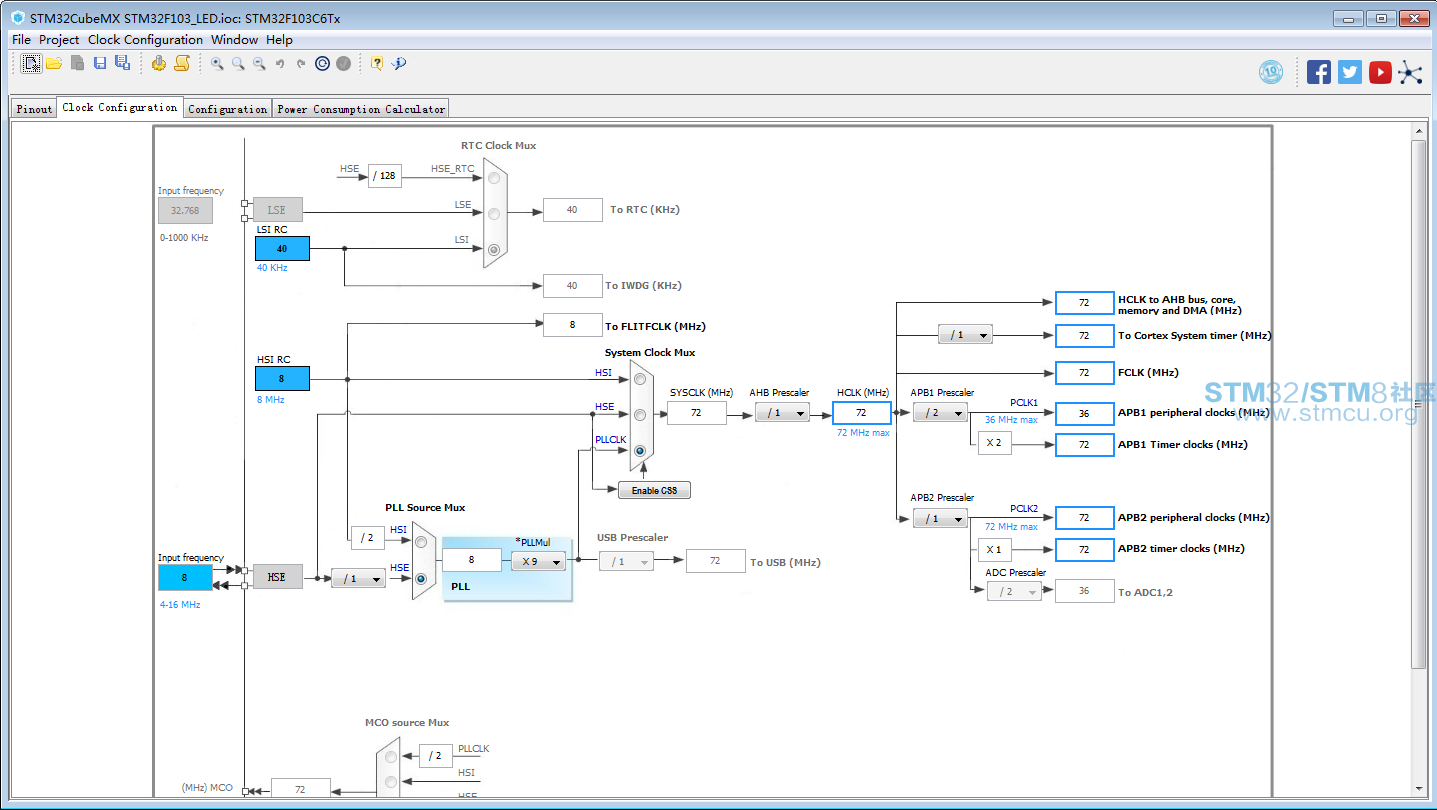Image resolution: width=1437 pixels, height=810 pixels.
Task: Generate report using the scroll icon
Action: point(182,63)
